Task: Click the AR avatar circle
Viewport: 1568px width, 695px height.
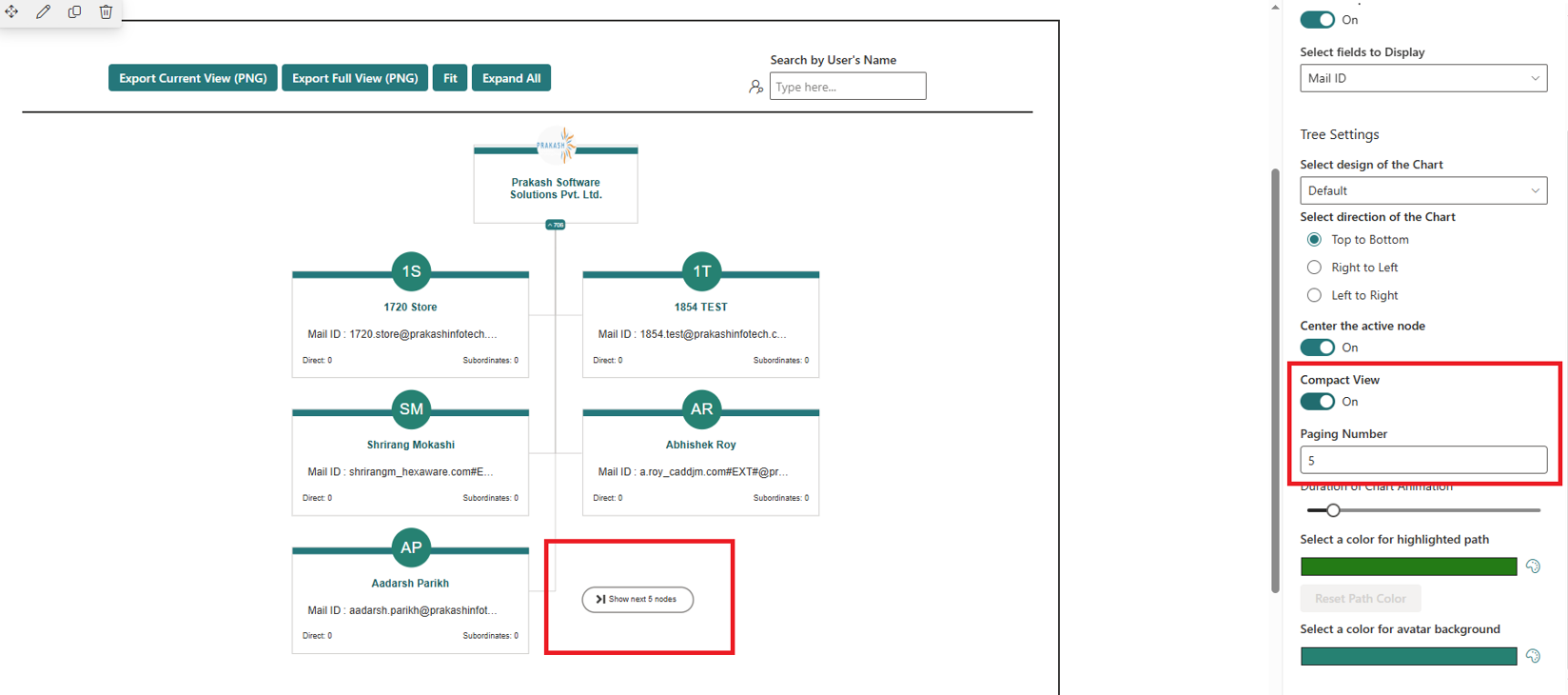Action: pos(701,409)
